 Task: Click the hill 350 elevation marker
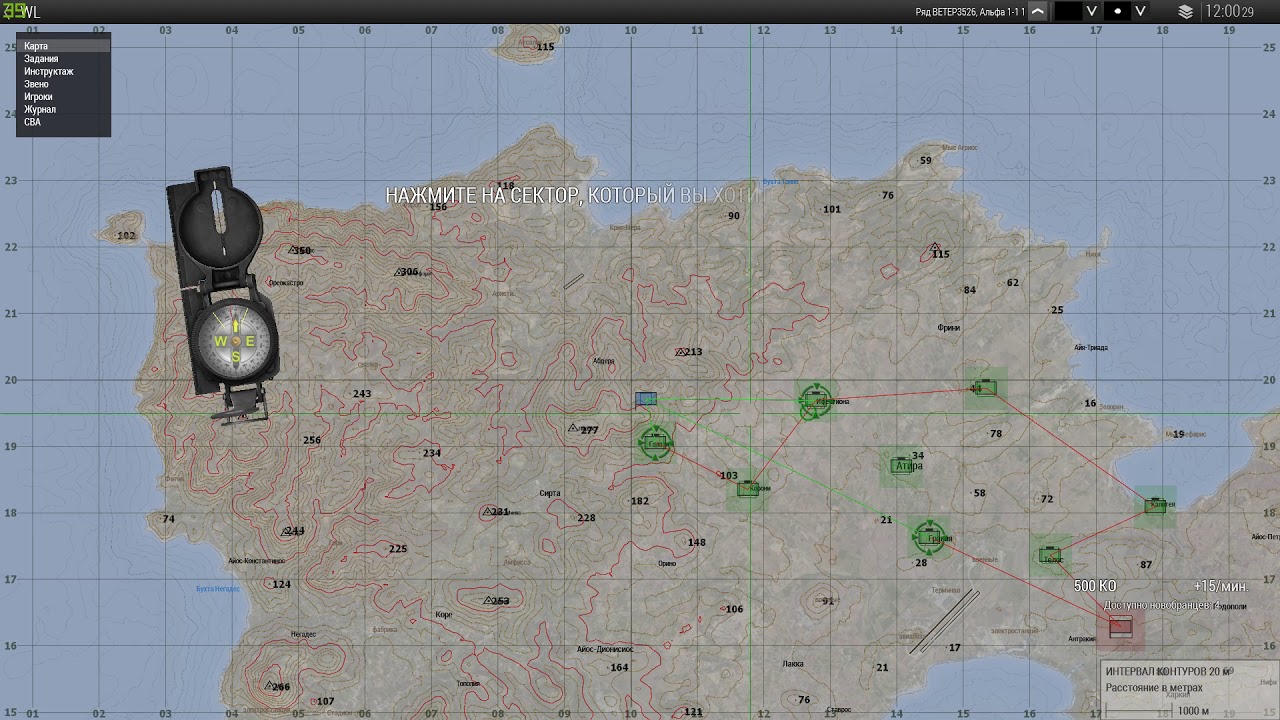pos(300,250)
